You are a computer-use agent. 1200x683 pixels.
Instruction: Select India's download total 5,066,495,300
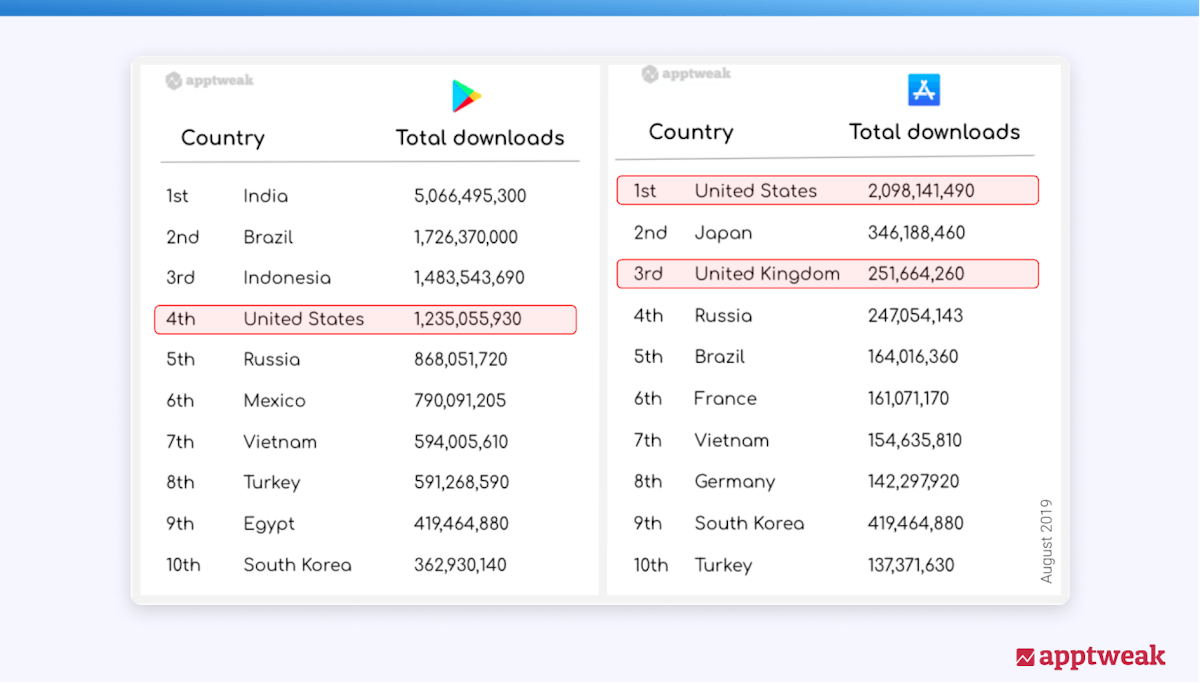coord(470,196)
